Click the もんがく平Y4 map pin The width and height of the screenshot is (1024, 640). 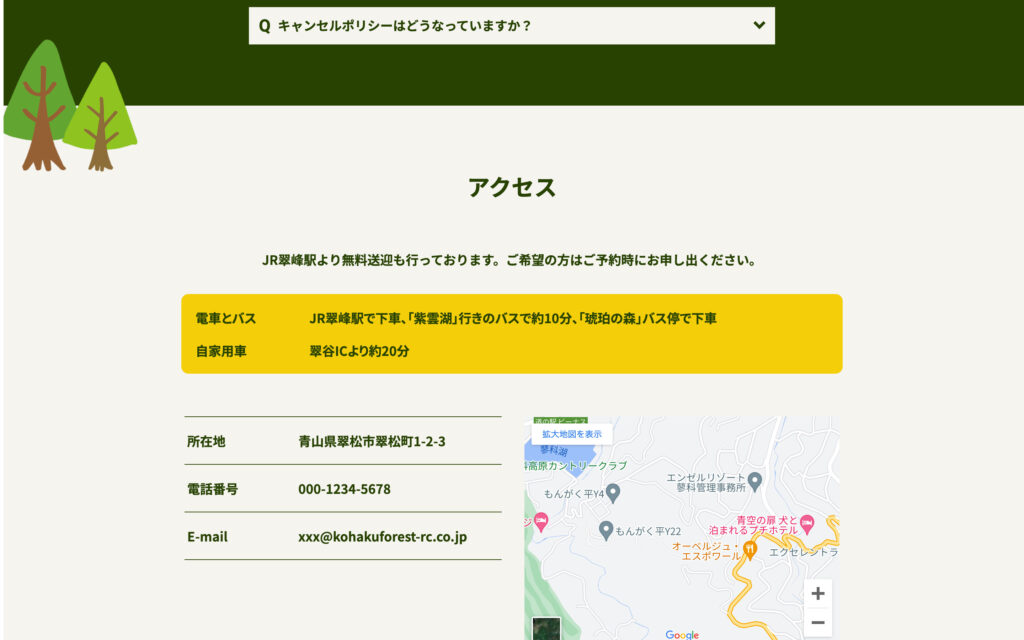tap(613, 492)
